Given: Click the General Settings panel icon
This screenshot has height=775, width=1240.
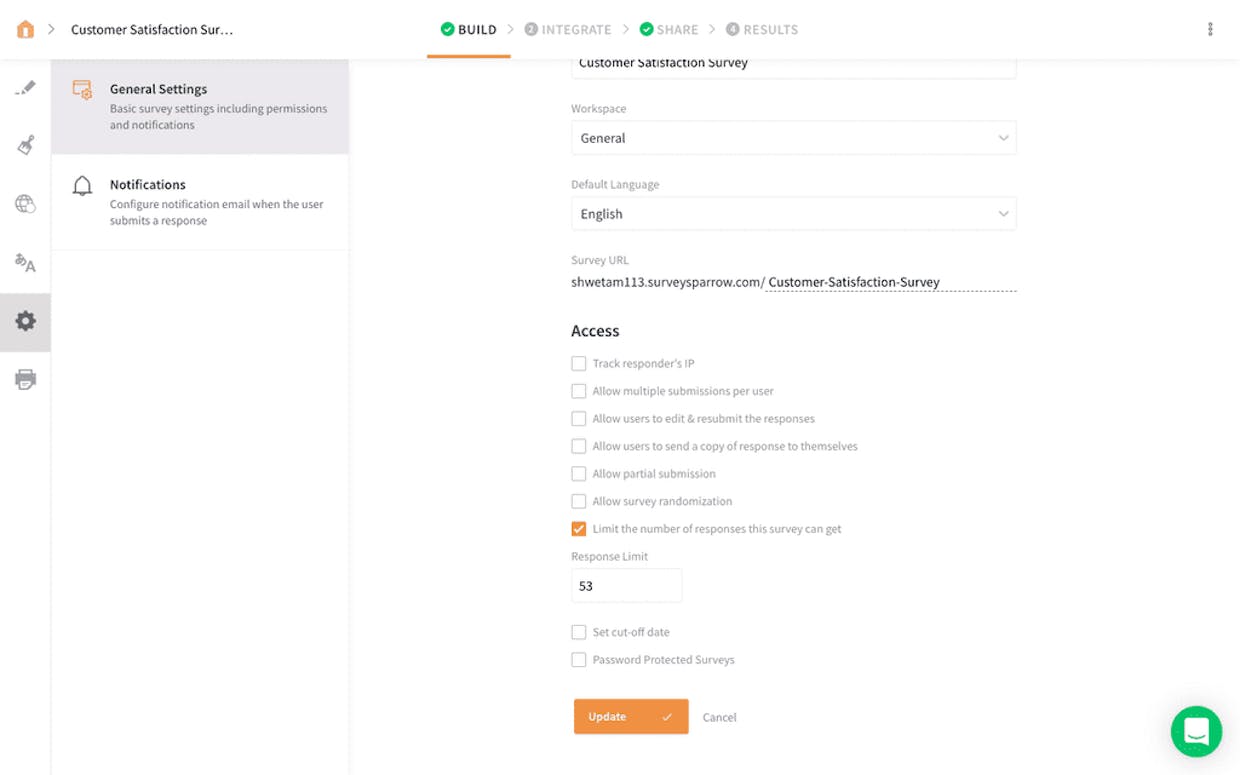Looking at the screenshot, I should click(x=82, y=90).
